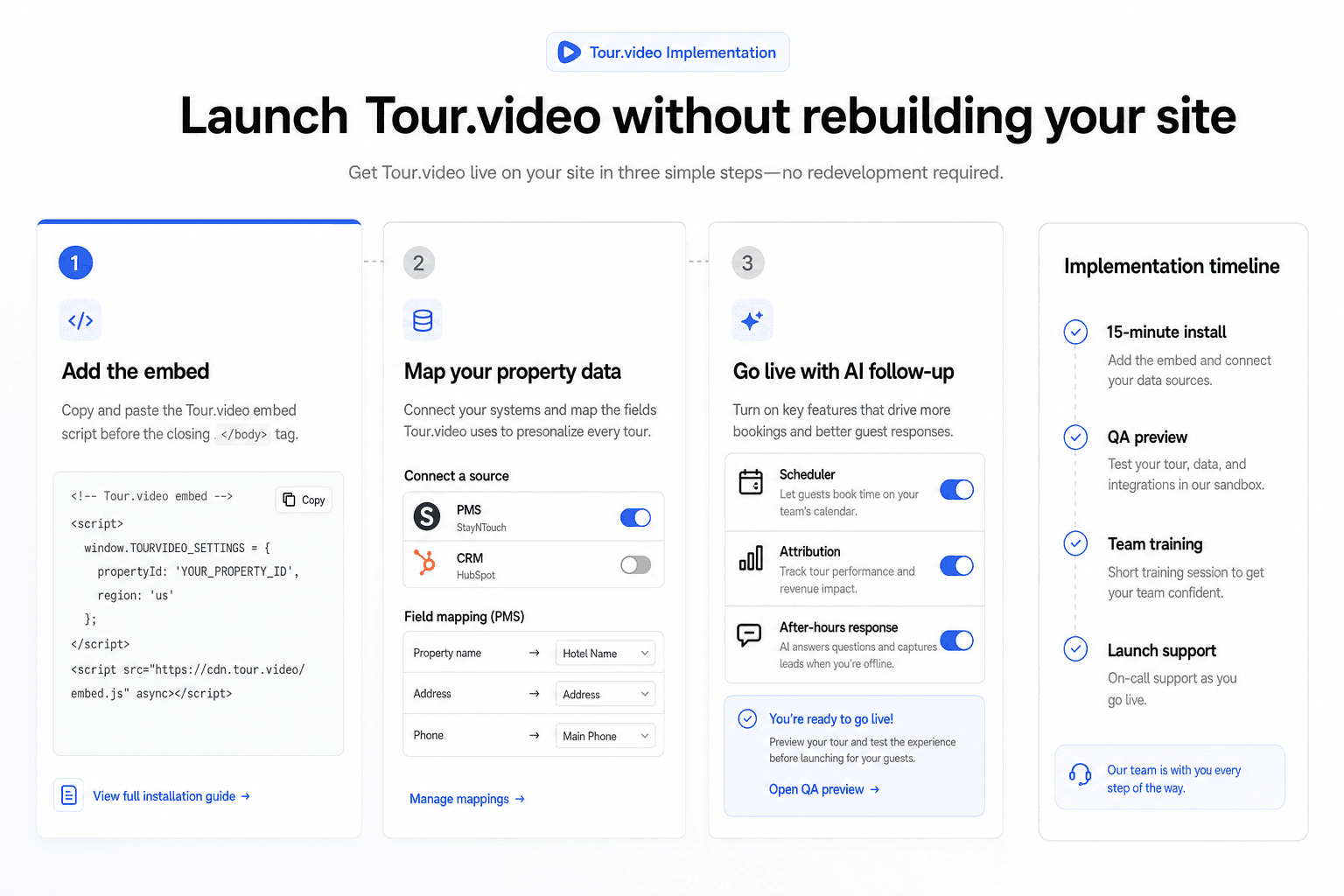Click 'You're ready to go live!' text
The width and height of the screenshot is (1344, 896).
point(831,719)
